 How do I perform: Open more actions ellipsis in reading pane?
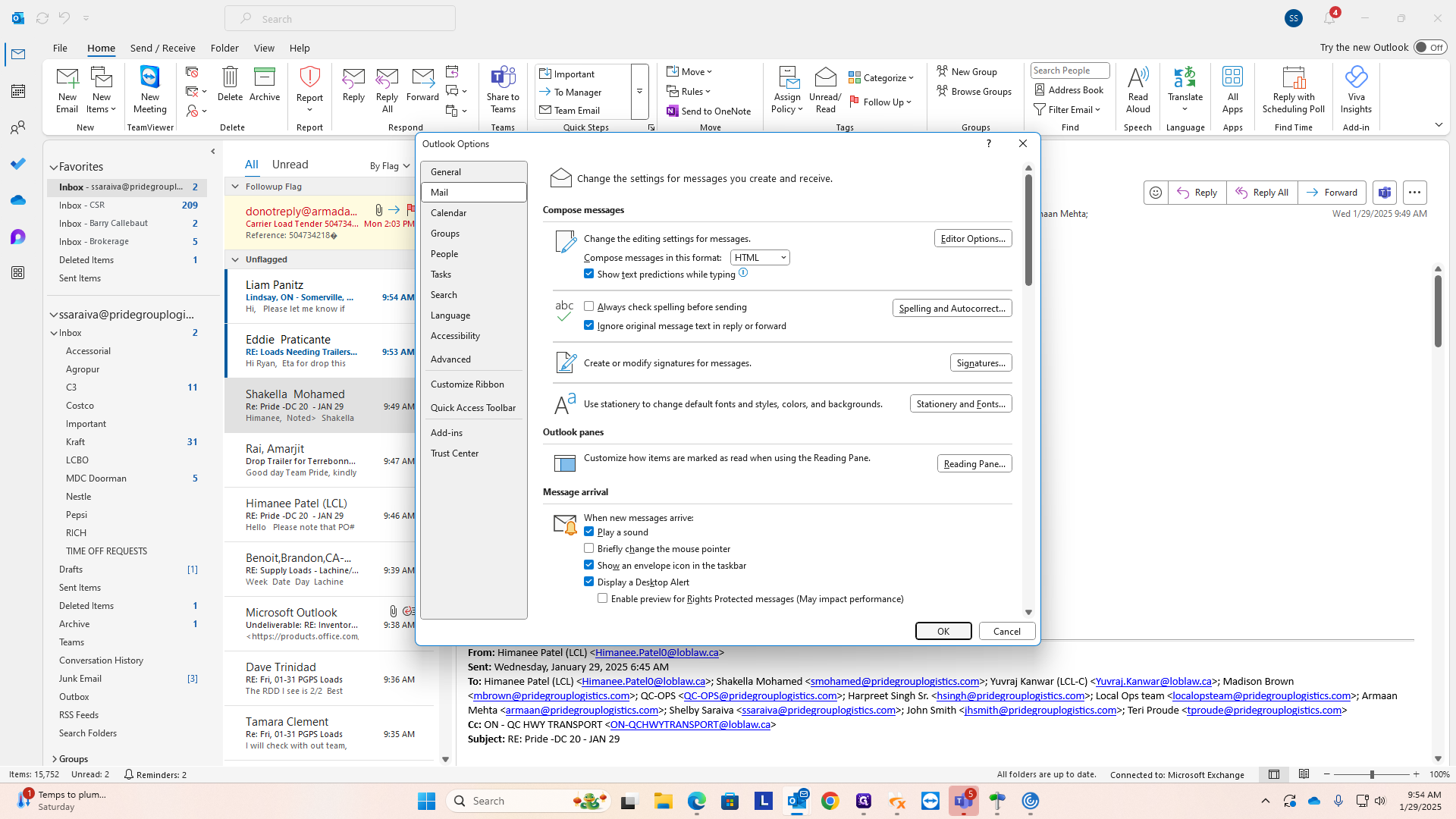coord(1415,193)
